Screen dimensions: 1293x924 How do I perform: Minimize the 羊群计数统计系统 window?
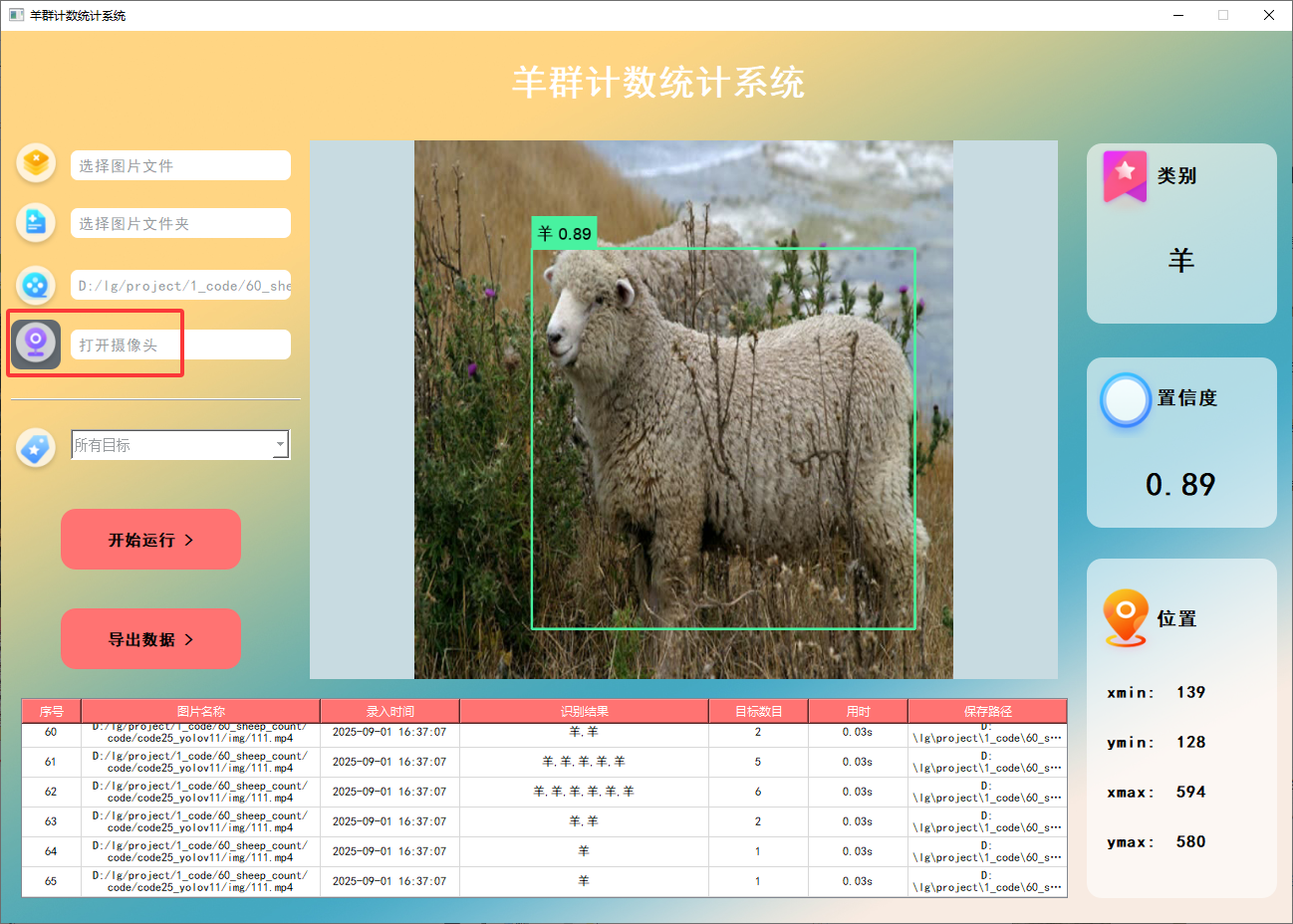[x=1178, y=15]
